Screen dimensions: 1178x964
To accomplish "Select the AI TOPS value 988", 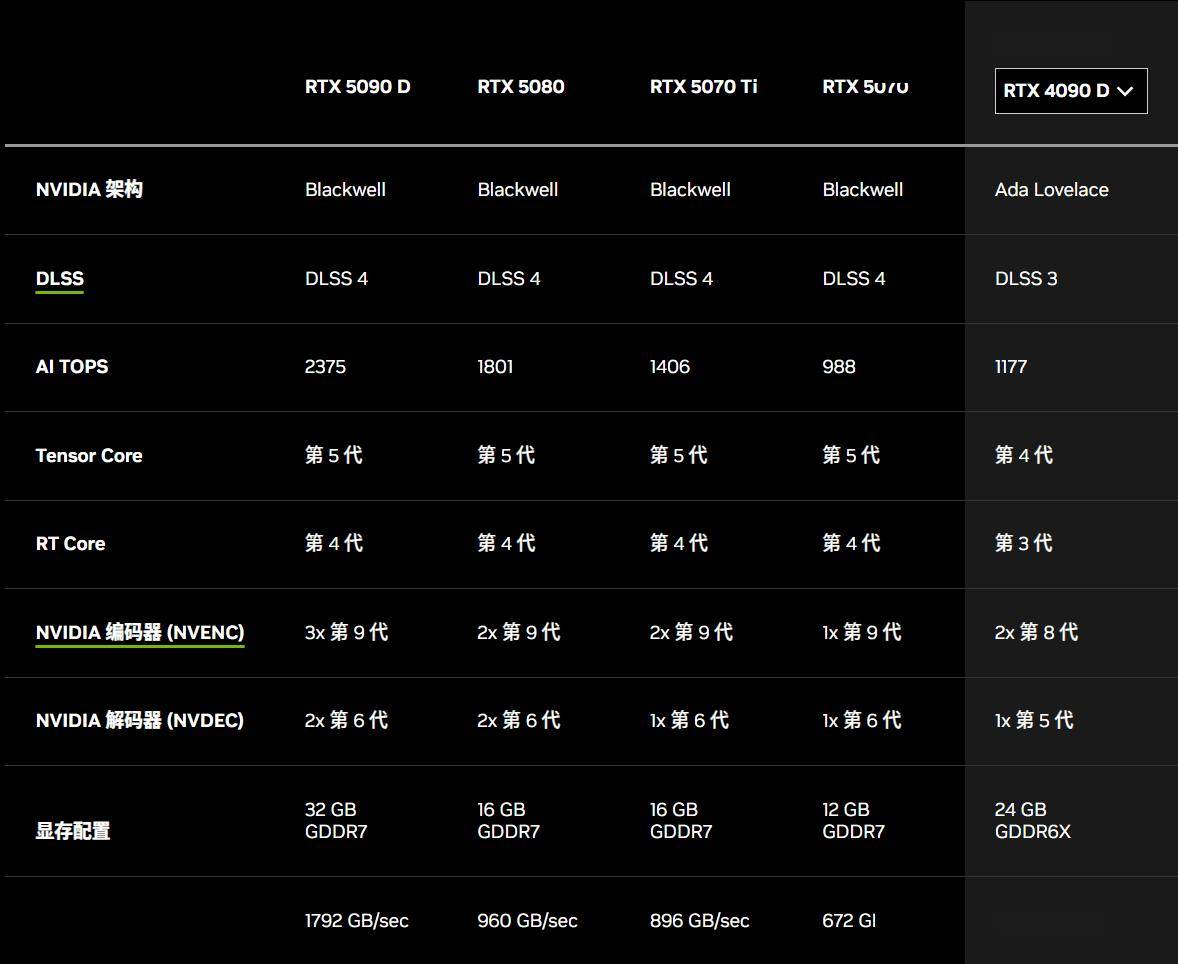I will pos(838,367).
